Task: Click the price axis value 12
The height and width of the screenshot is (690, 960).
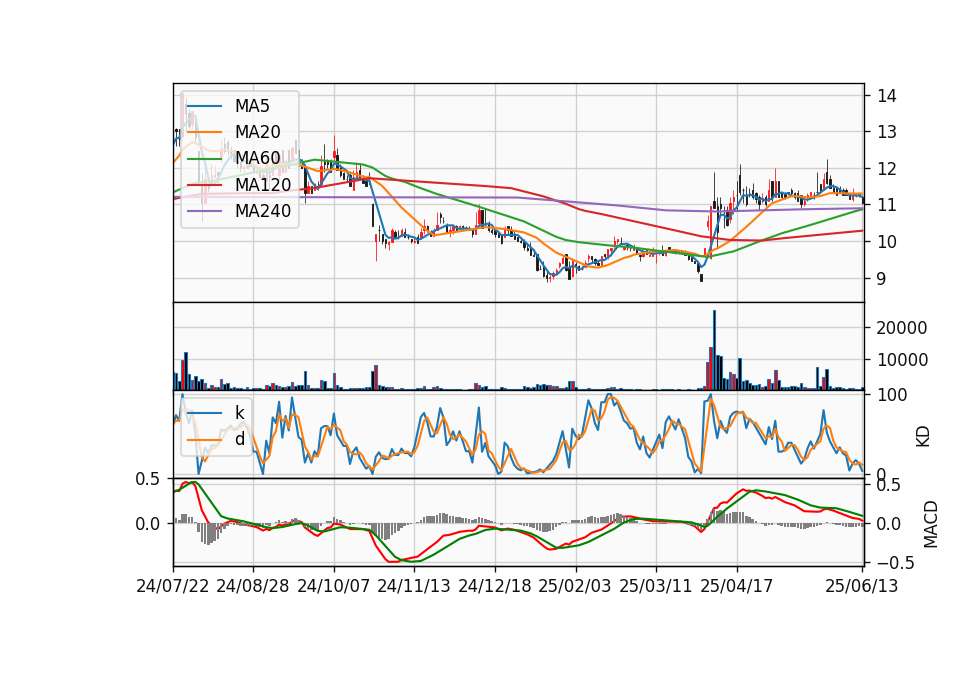Action: [887, 168]
